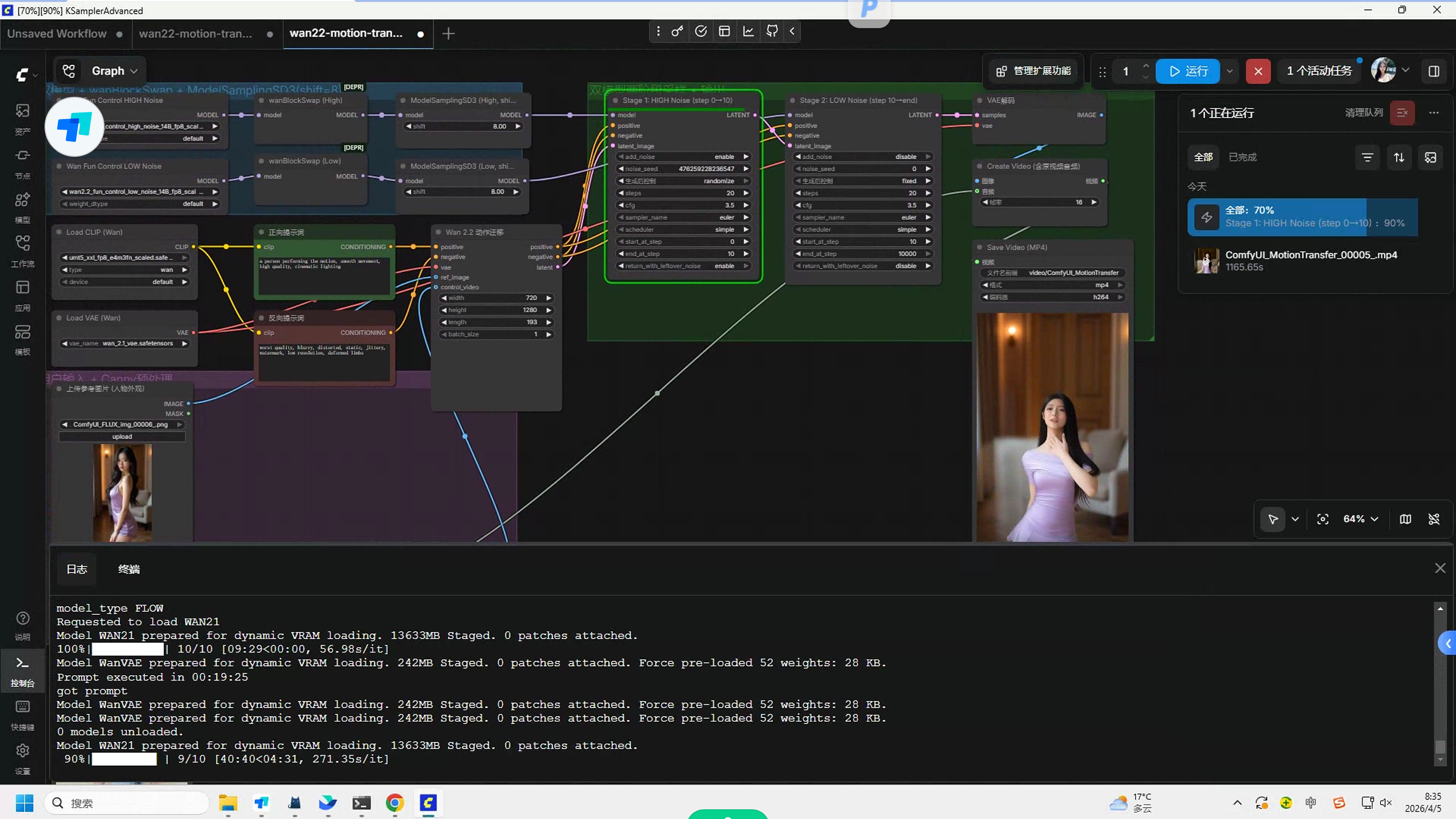Click the key/API icon in the top toolbar

(x=677, y=31)
